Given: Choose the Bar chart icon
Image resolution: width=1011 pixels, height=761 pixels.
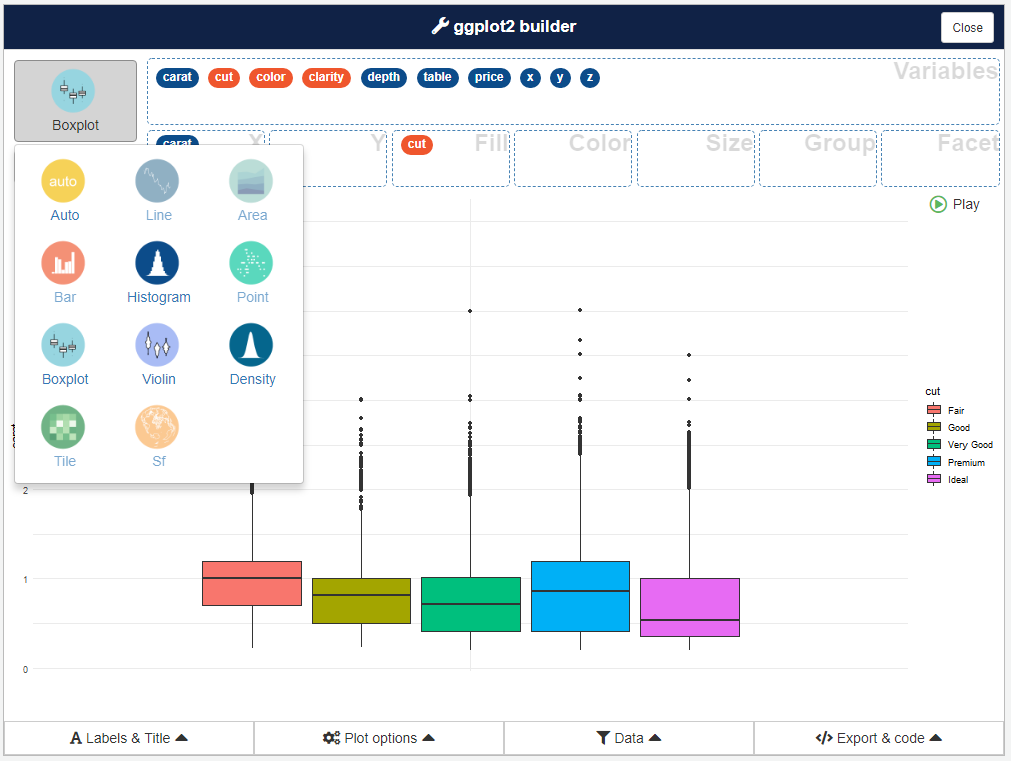Looking at the screenshot, I should (x=64, y=264).
